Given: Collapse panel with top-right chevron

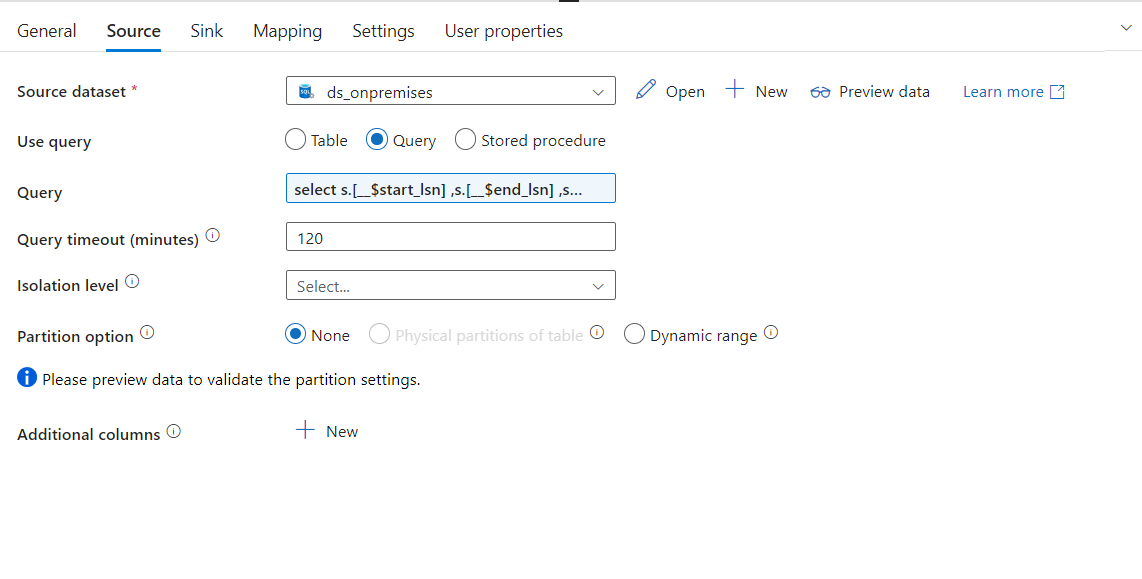Looking at the screenshot, I should click(x=1126, y=28).
